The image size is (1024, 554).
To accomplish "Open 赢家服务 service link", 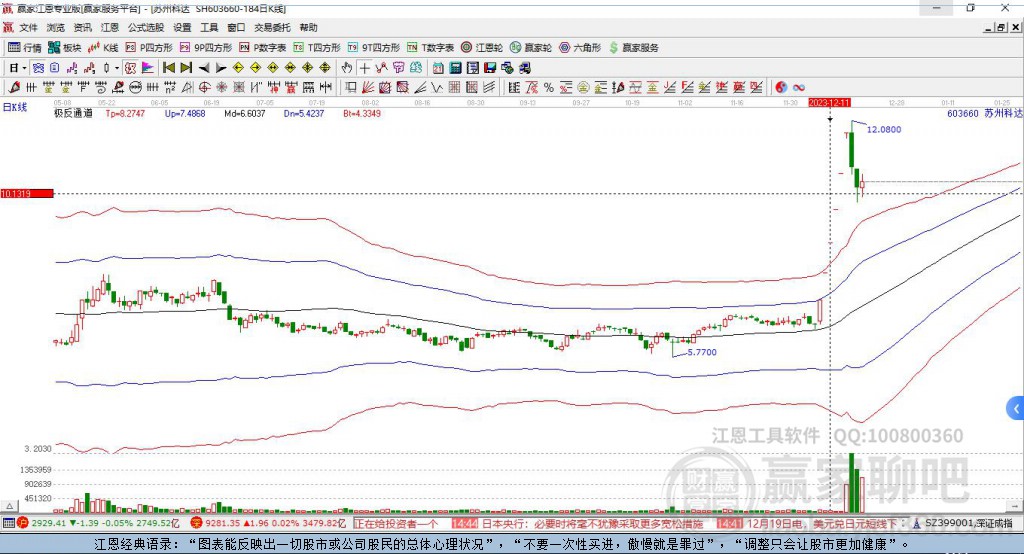I will point(633,48).
